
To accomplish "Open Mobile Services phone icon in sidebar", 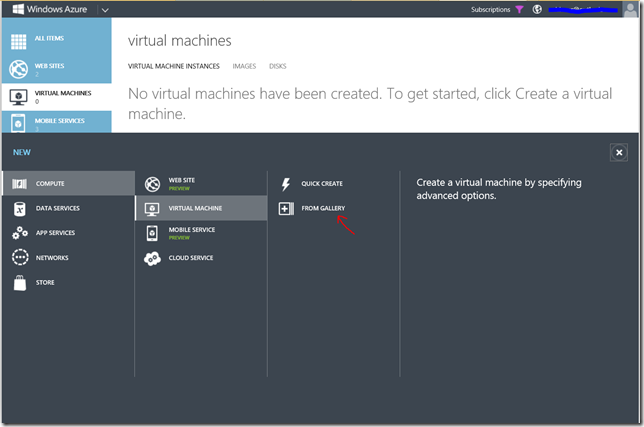I will [x=18, y=123].
